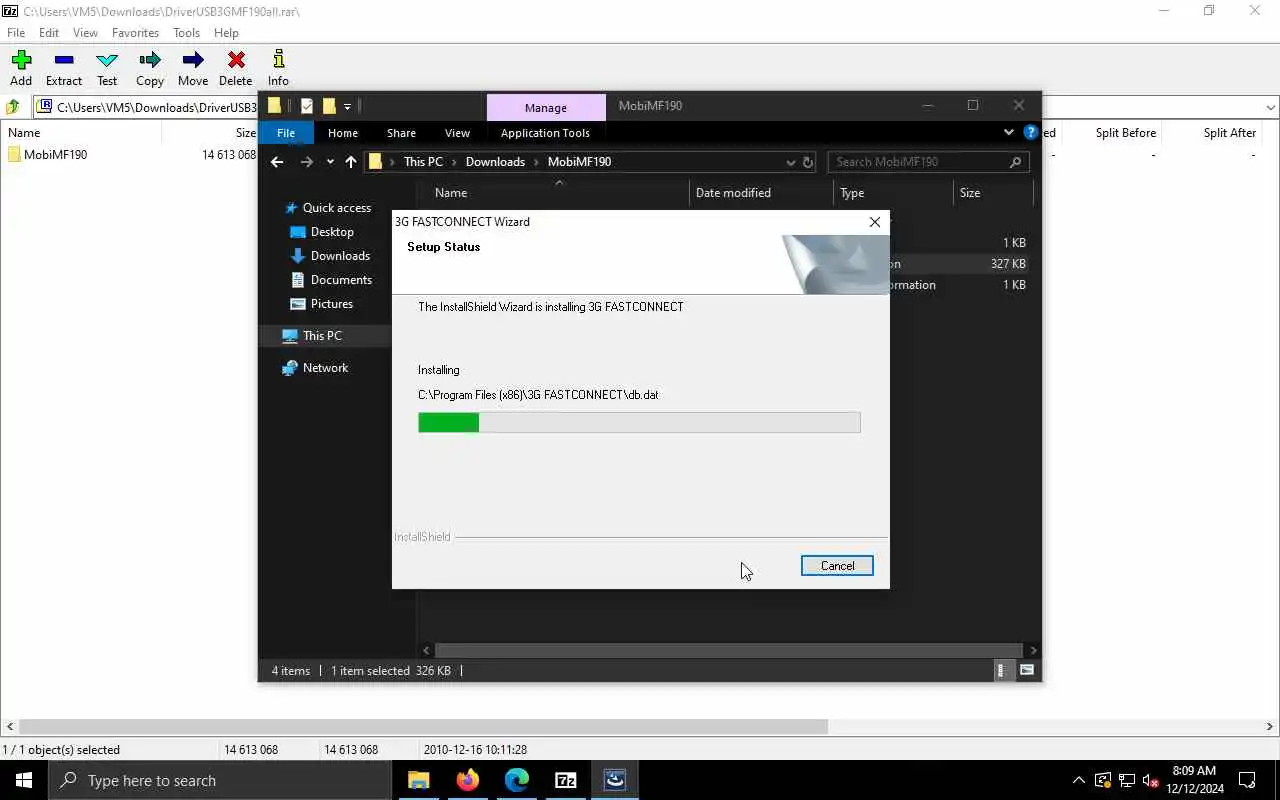The image size is (1280, 800).
Task: Click the Explorer Back arrow
Action: point(277,162)
